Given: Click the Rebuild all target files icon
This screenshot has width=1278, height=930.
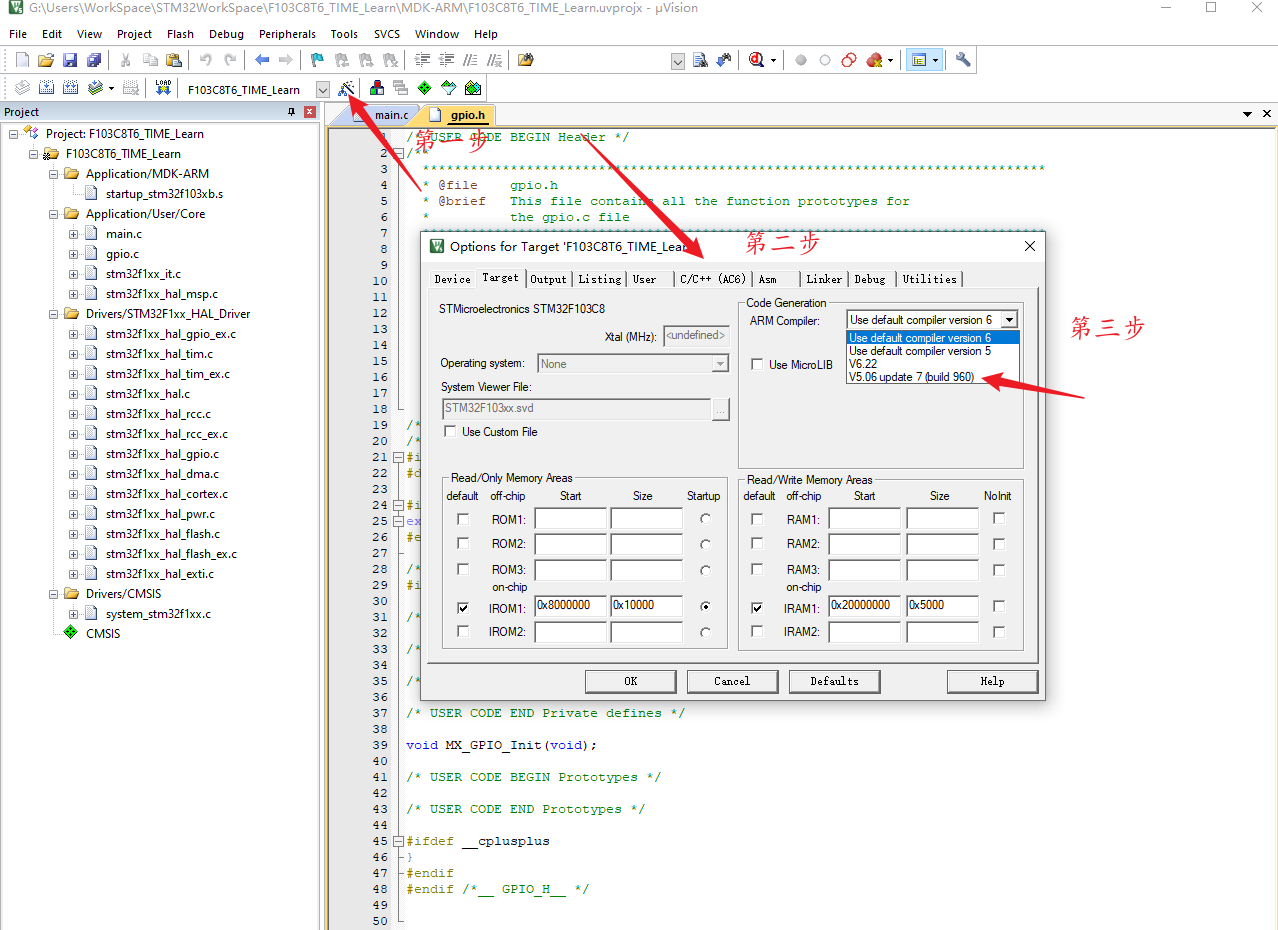Looking at the screenshot, I should click(70, 88).
